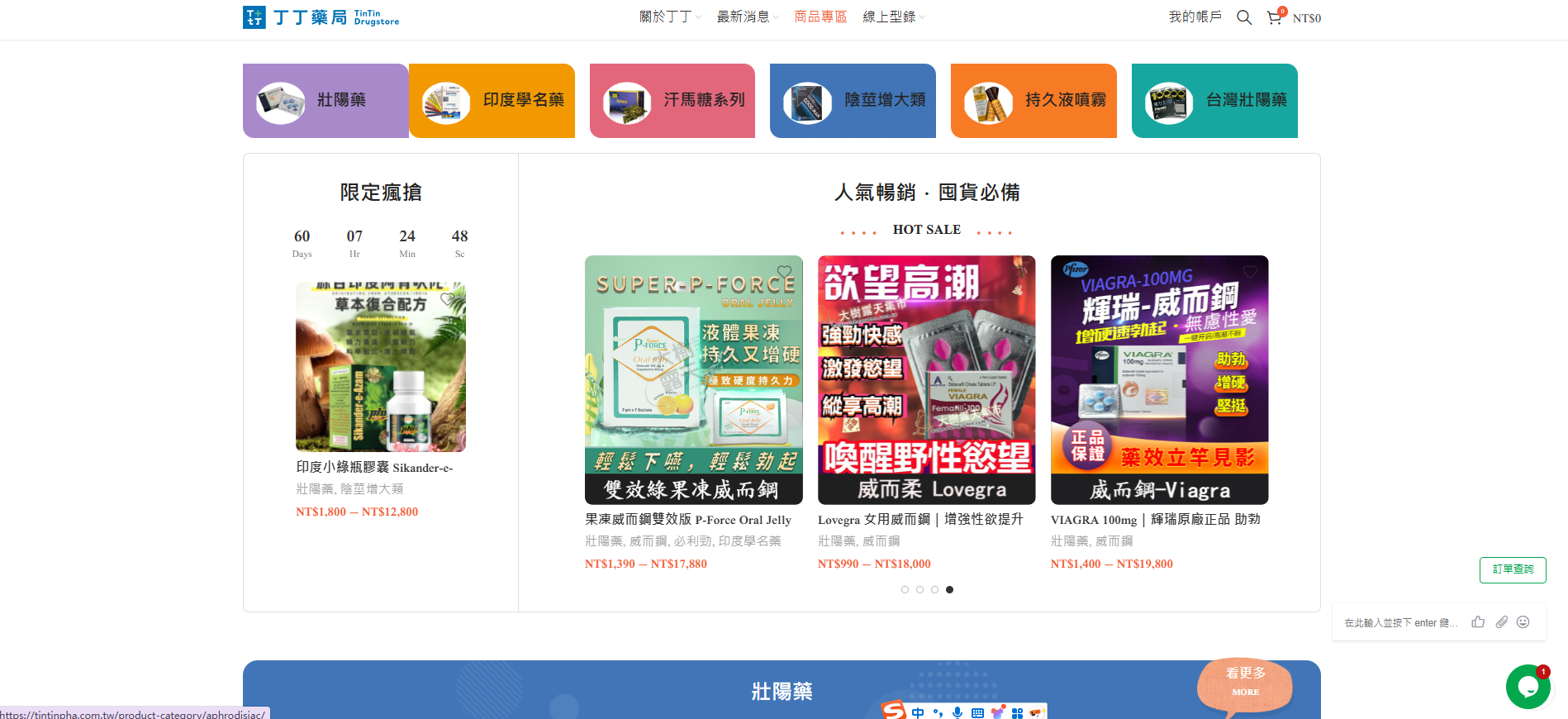Click price NT$1,800 – NT$12,800
The width and height of the screenshot is (1568, 719).
click(x=357, y=512)
